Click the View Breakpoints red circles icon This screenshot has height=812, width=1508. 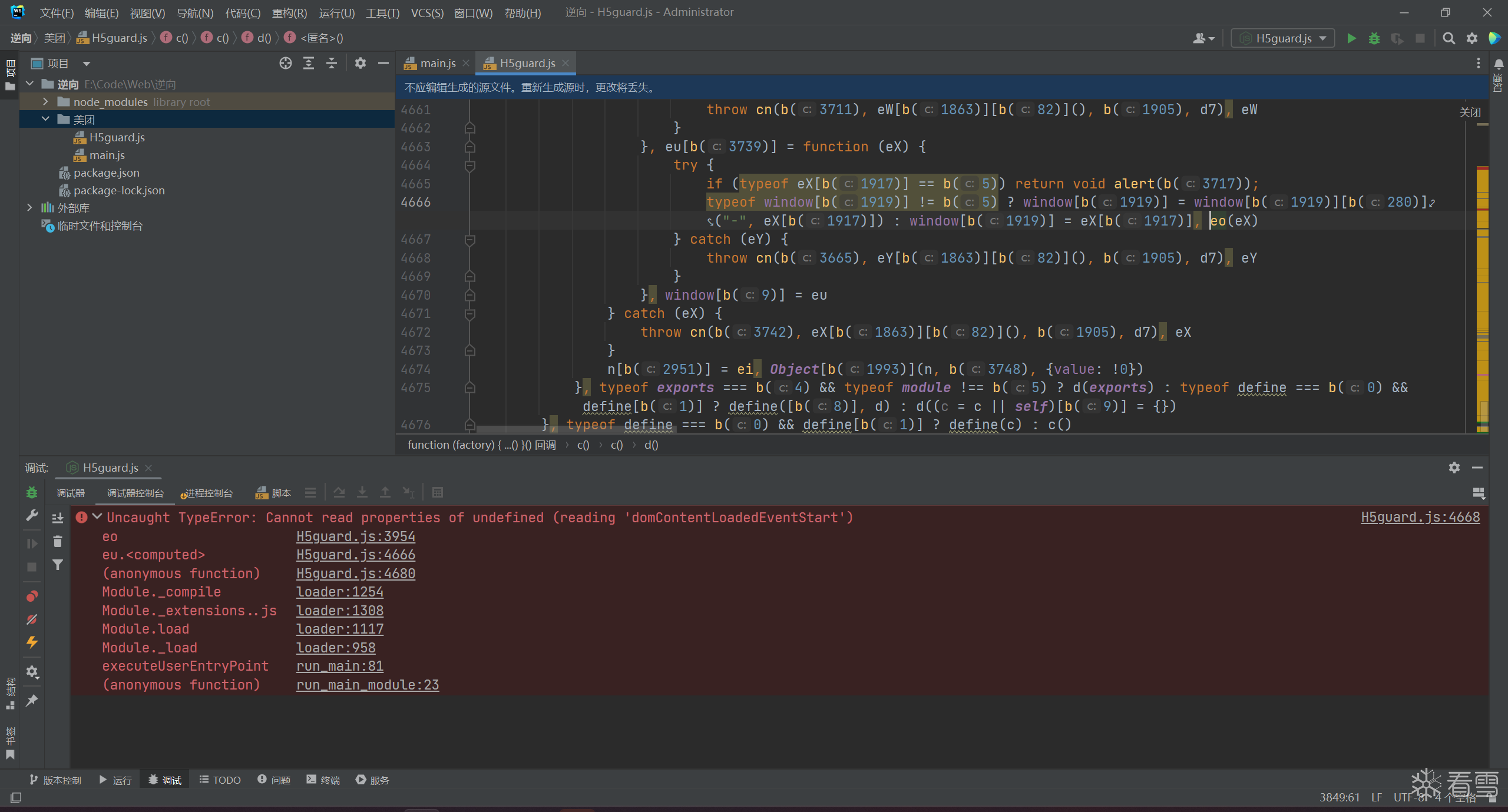tap(32, 596)
